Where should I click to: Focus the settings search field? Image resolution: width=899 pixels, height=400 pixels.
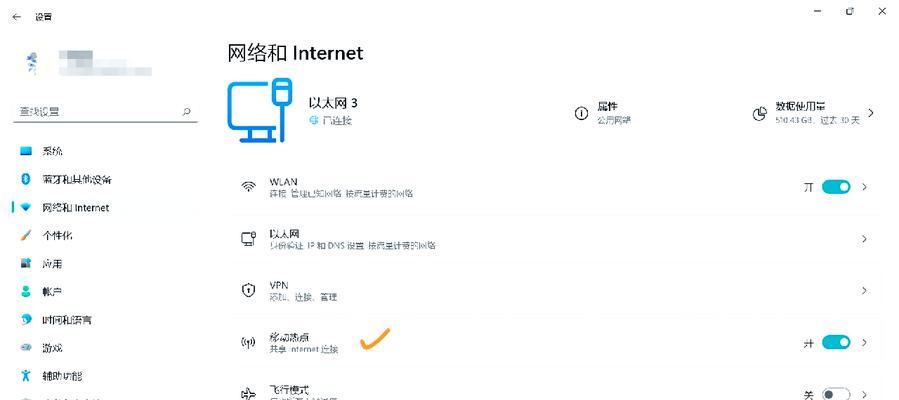(105, 112)
